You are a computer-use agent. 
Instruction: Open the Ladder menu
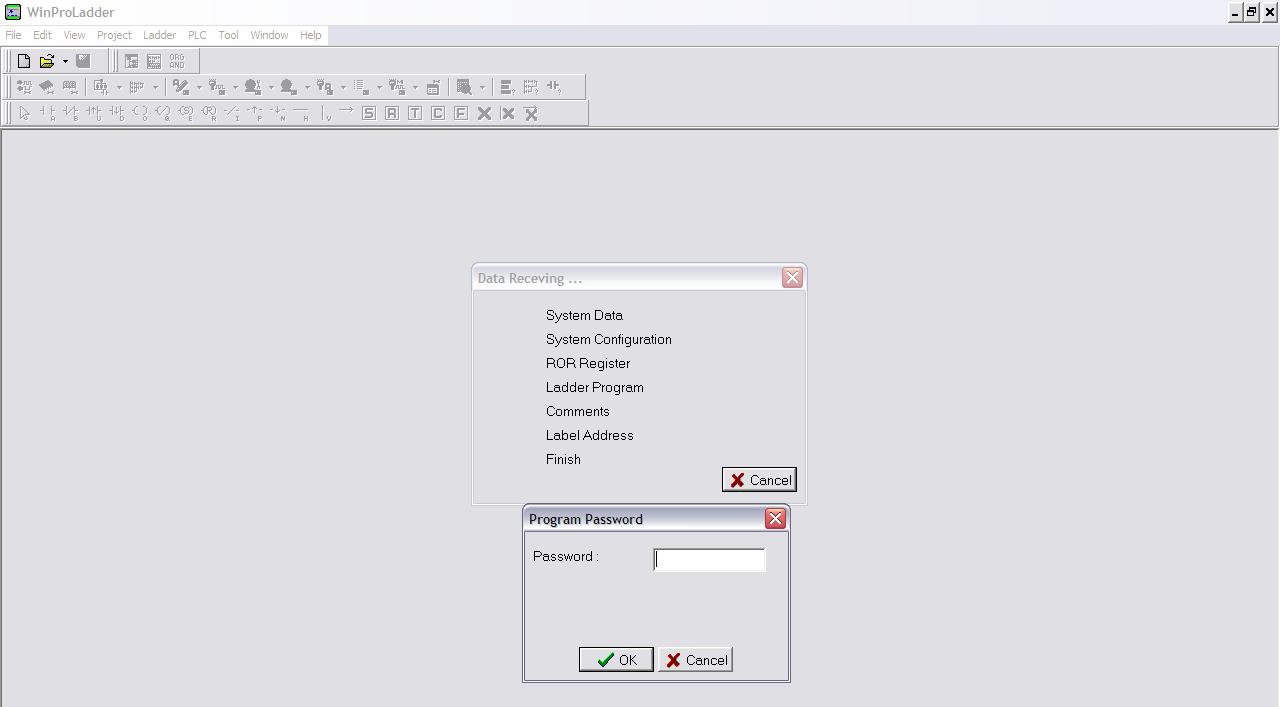[159, 35]
